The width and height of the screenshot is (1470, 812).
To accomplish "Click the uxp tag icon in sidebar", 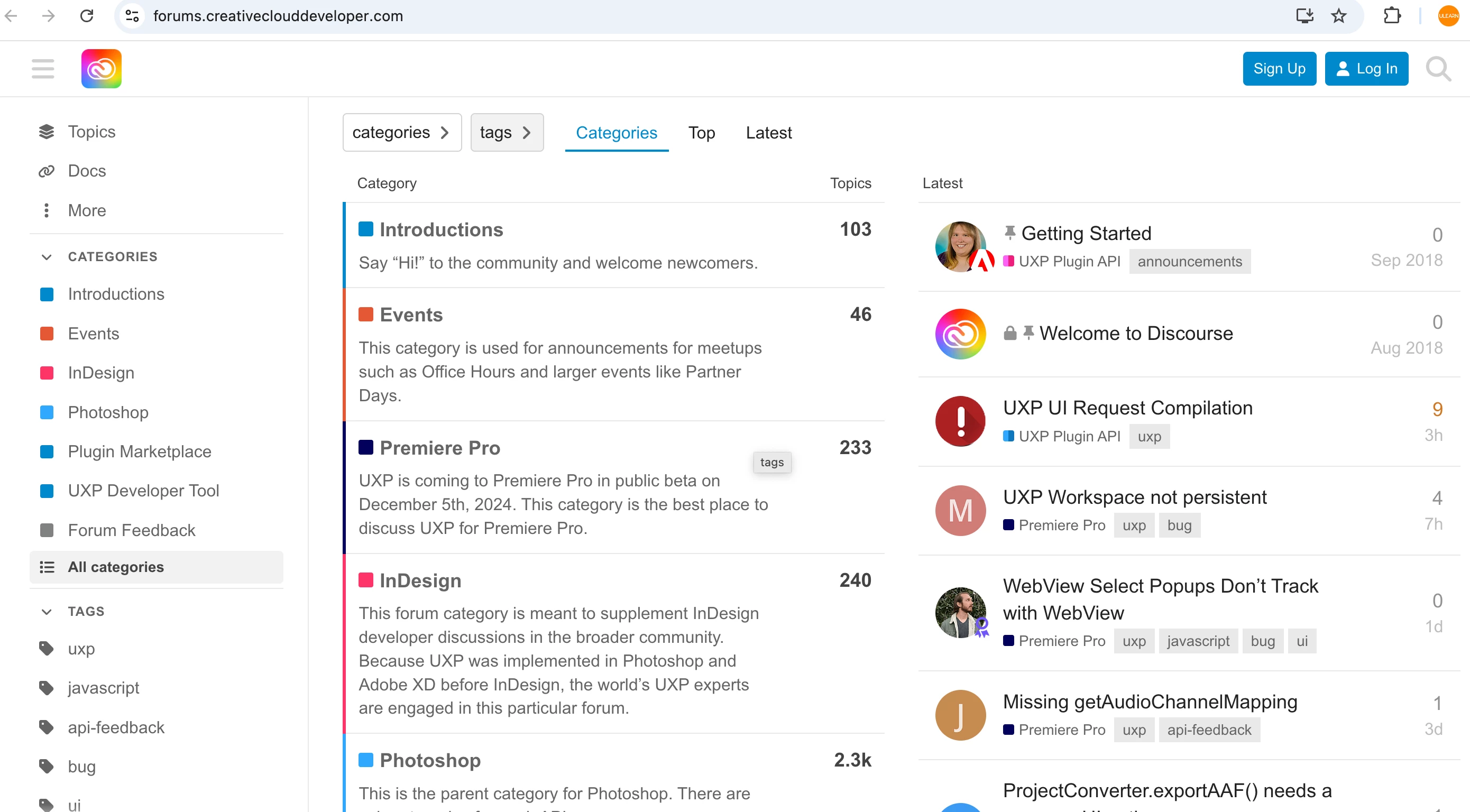I will click(47, 649).
